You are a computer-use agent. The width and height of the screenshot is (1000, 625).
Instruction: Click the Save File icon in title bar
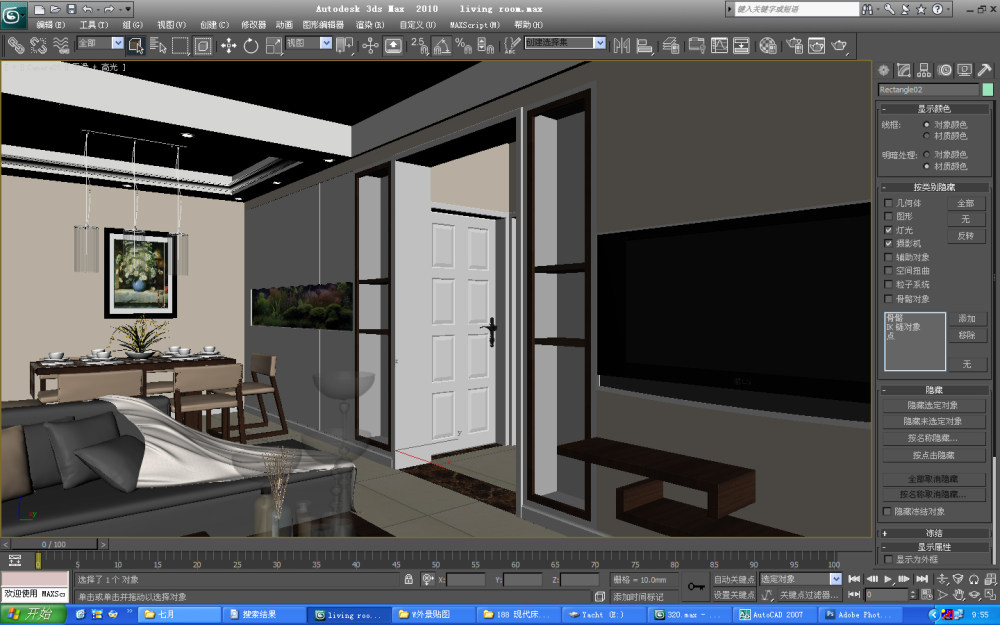coord(71,9)
